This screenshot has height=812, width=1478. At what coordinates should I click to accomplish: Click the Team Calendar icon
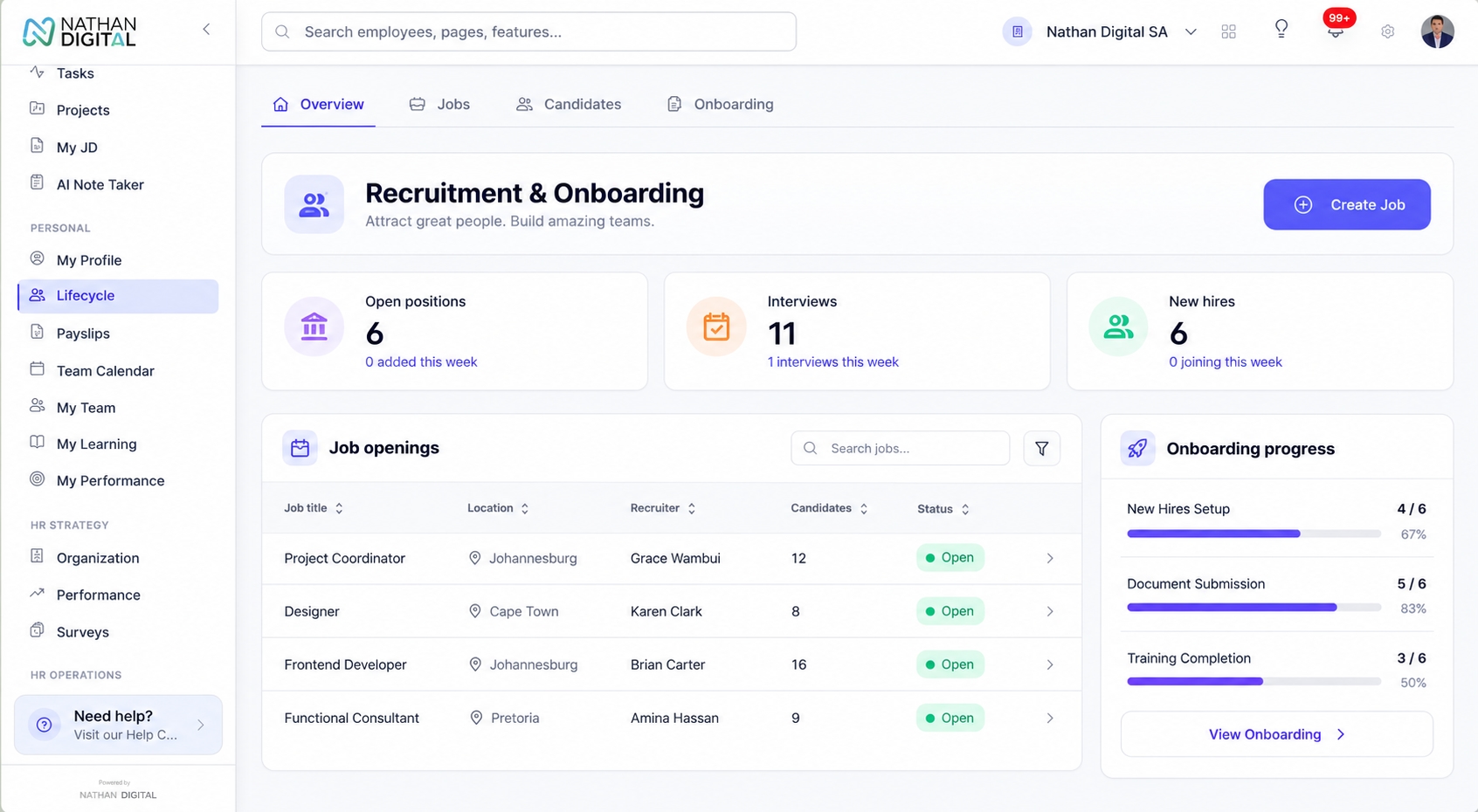(37, 369)
